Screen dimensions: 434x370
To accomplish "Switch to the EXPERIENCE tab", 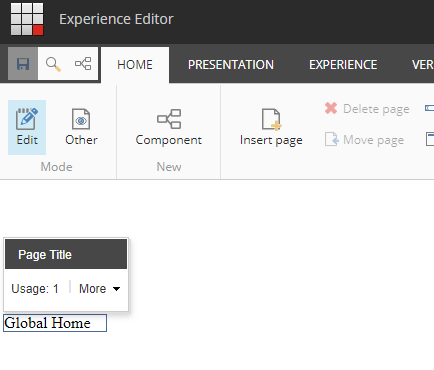I will pyautogui.click(x=343, y=65).
